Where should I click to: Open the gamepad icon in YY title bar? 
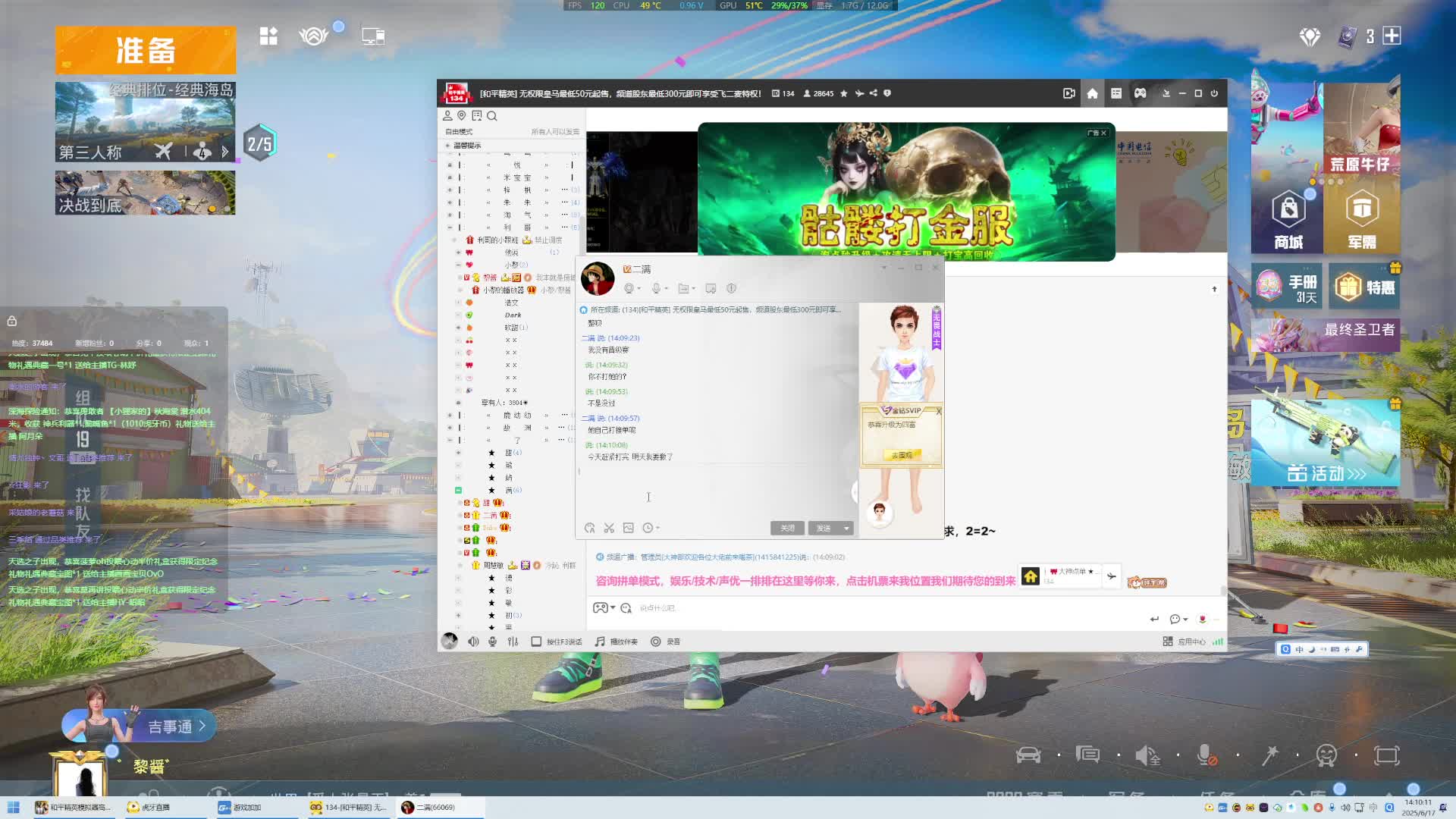tap(1140, 93)
